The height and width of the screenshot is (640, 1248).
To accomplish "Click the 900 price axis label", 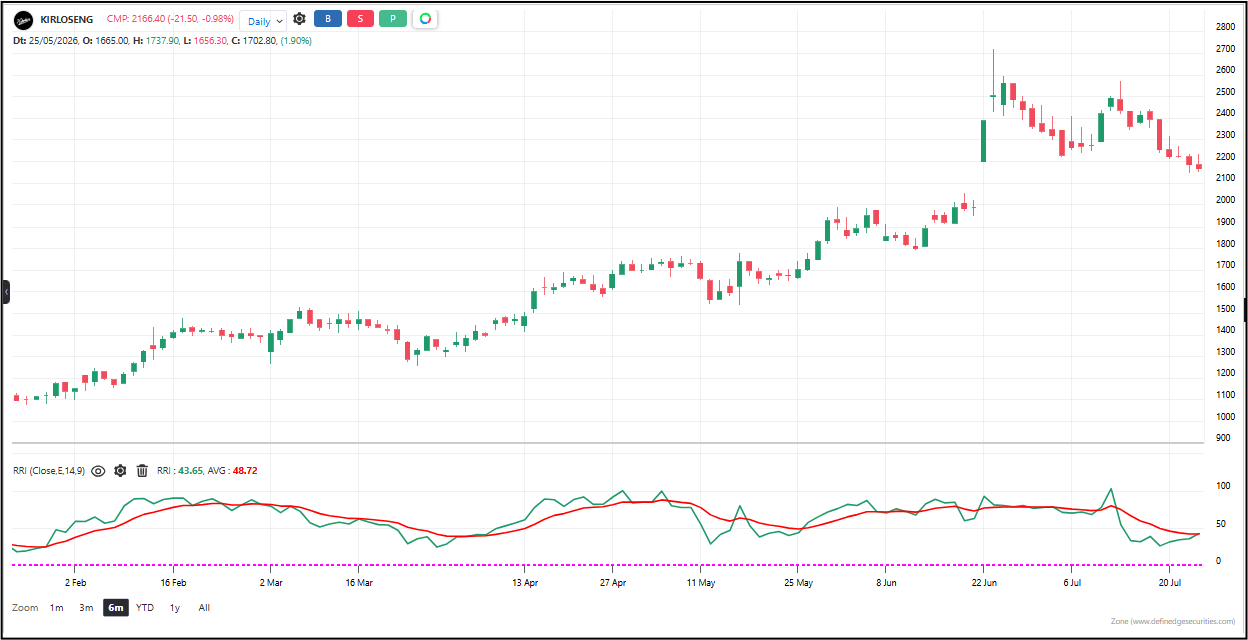I will coord(1224,438).
